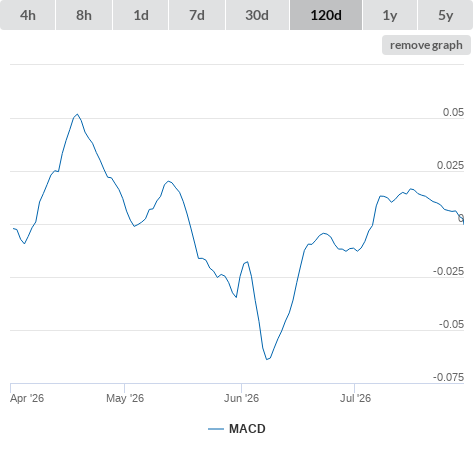This screenshot has width=474, height=455.
Task: Click the 0.025 y-axis label
Action: pyautogui.click(x=450, y=165)
